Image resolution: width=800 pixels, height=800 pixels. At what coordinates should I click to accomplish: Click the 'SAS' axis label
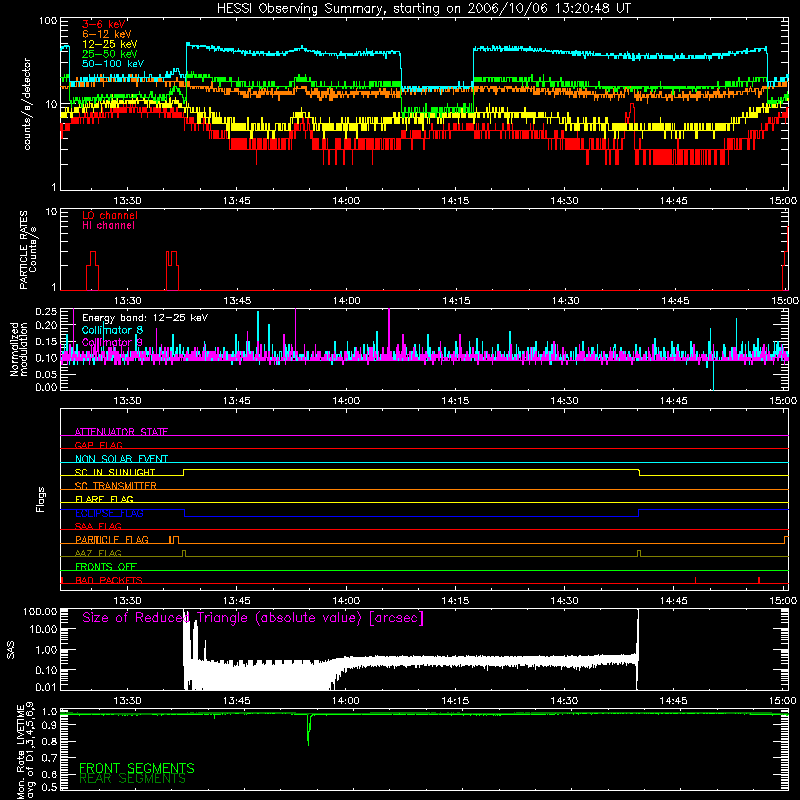[x=11, y=649]
